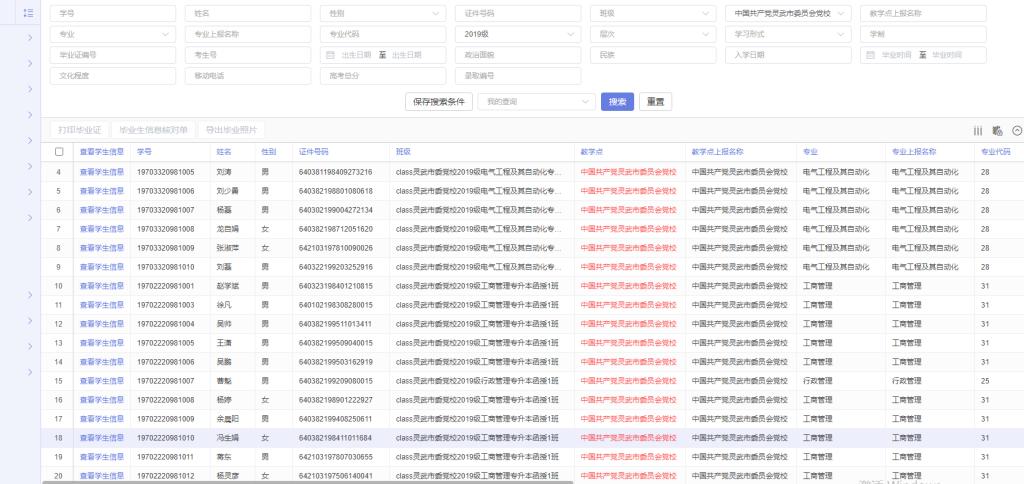This screenshot has height=484, width=1024.
Task: Open the 2019级 grade dropdown
Action: [518, 34]
